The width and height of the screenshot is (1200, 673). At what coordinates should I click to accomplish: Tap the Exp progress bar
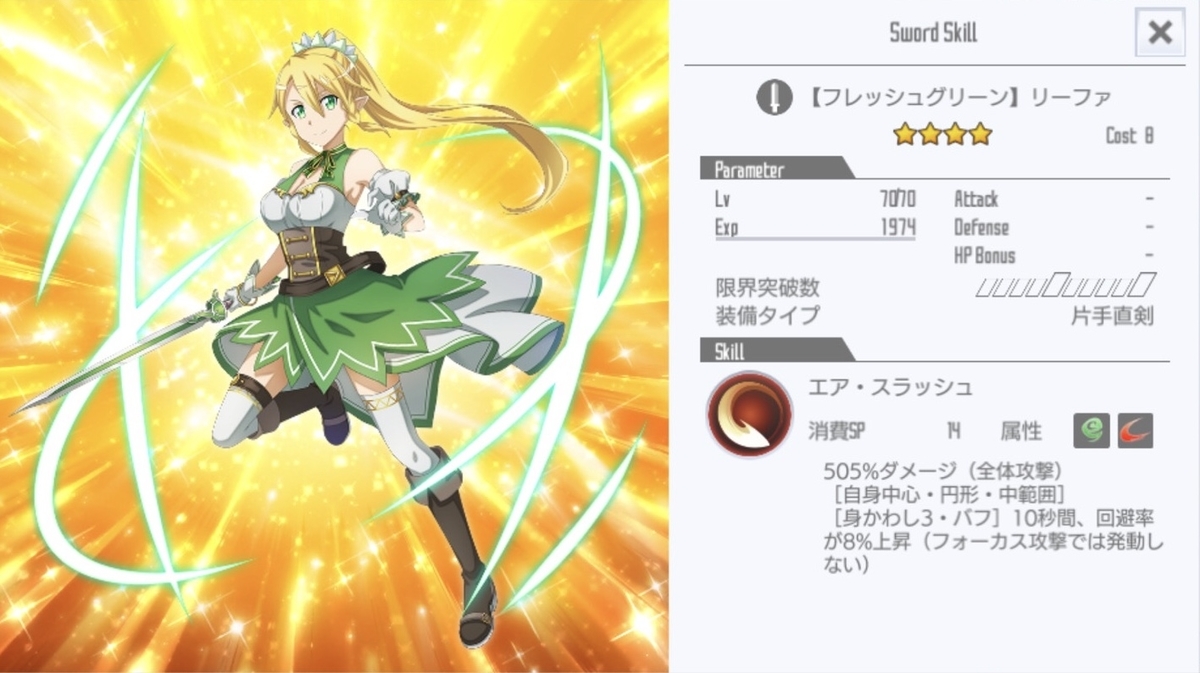814,239
